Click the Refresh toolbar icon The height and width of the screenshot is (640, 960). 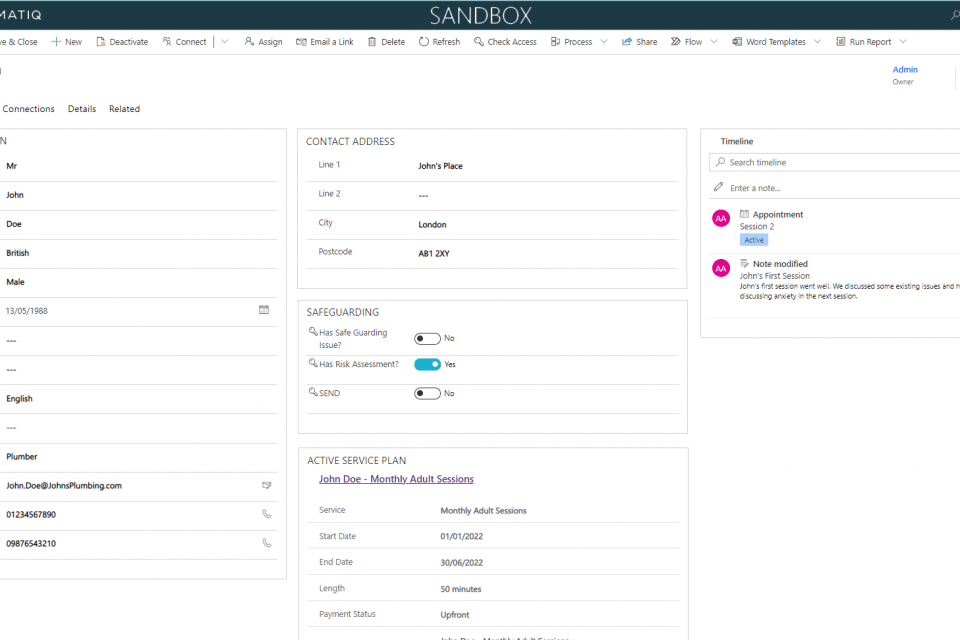(x=424, y=42)
